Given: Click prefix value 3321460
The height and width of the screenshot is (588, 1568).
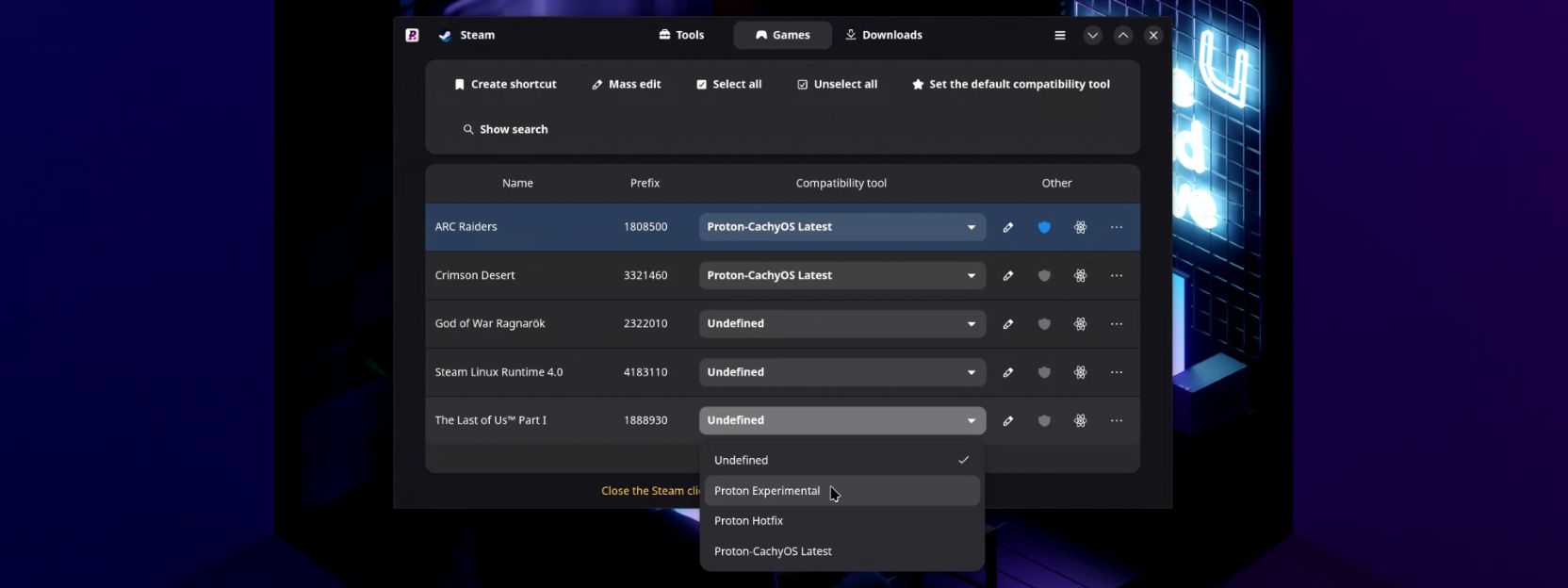Looking at the screenshot, I should pyautogui.click(x=645, y=276).
